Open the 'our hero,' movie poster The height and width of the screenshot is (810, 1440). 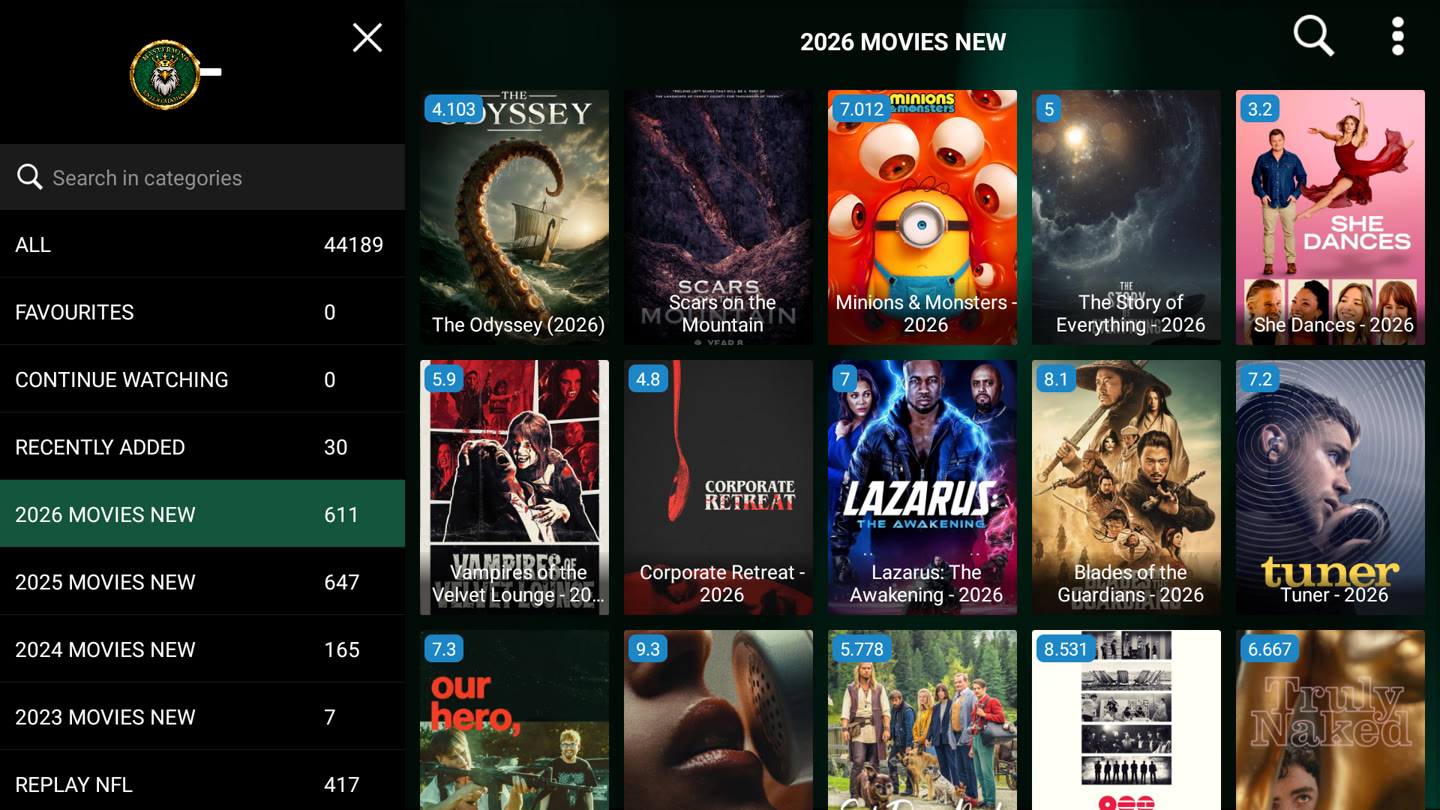pyautogui.click(x=514, y=720)
